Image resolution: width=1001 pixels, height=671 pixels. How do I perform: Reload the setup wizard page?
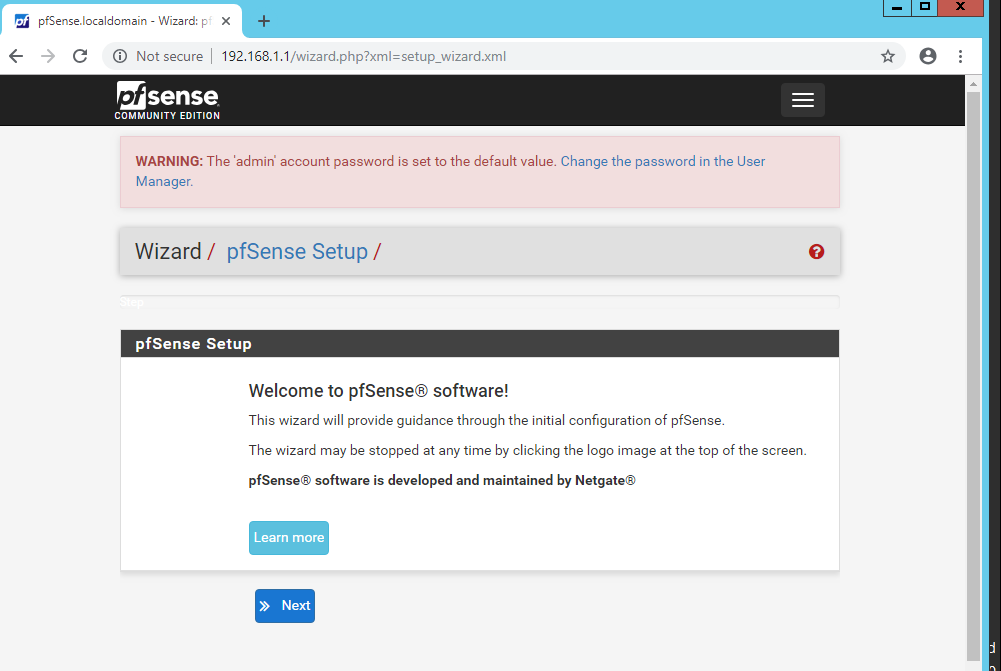80,56
